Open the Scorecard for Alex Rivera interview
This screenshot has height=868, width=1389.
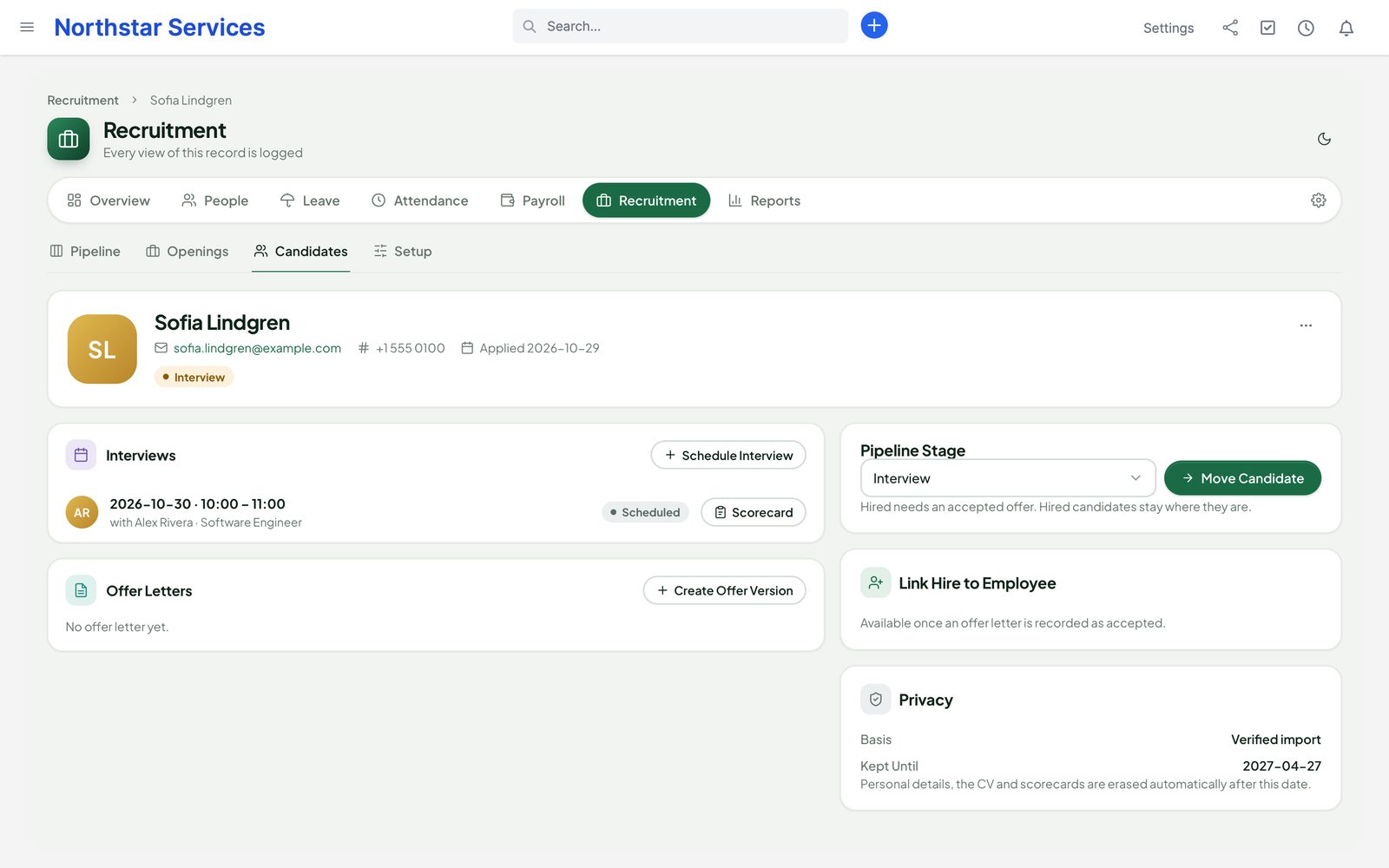(x=754, y=512)
